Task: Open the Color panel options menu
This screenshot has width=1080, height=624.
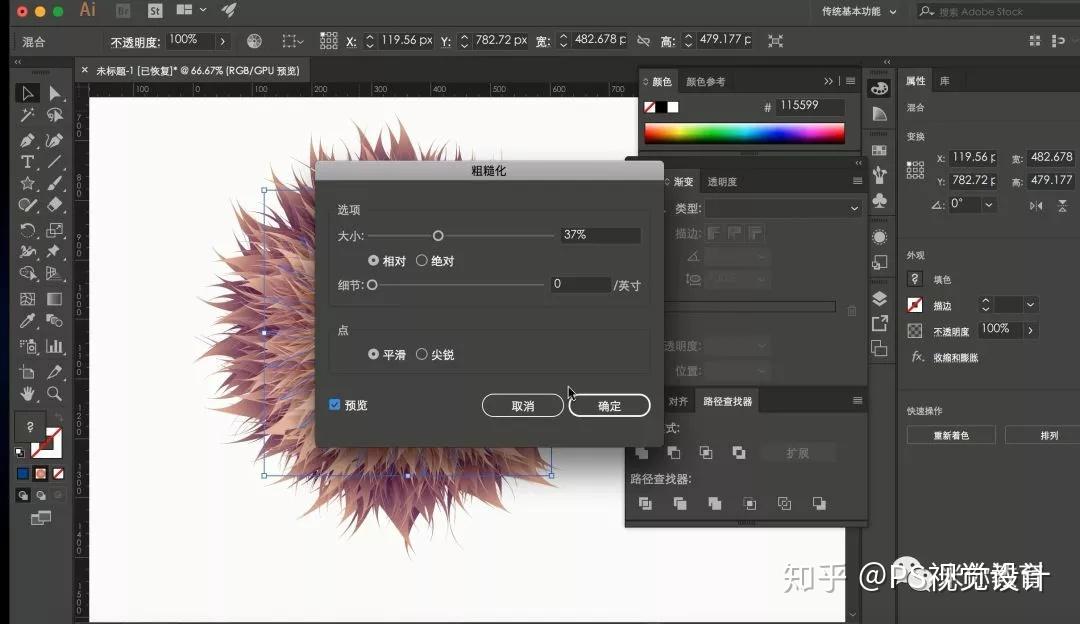Action: pos(851,81)
